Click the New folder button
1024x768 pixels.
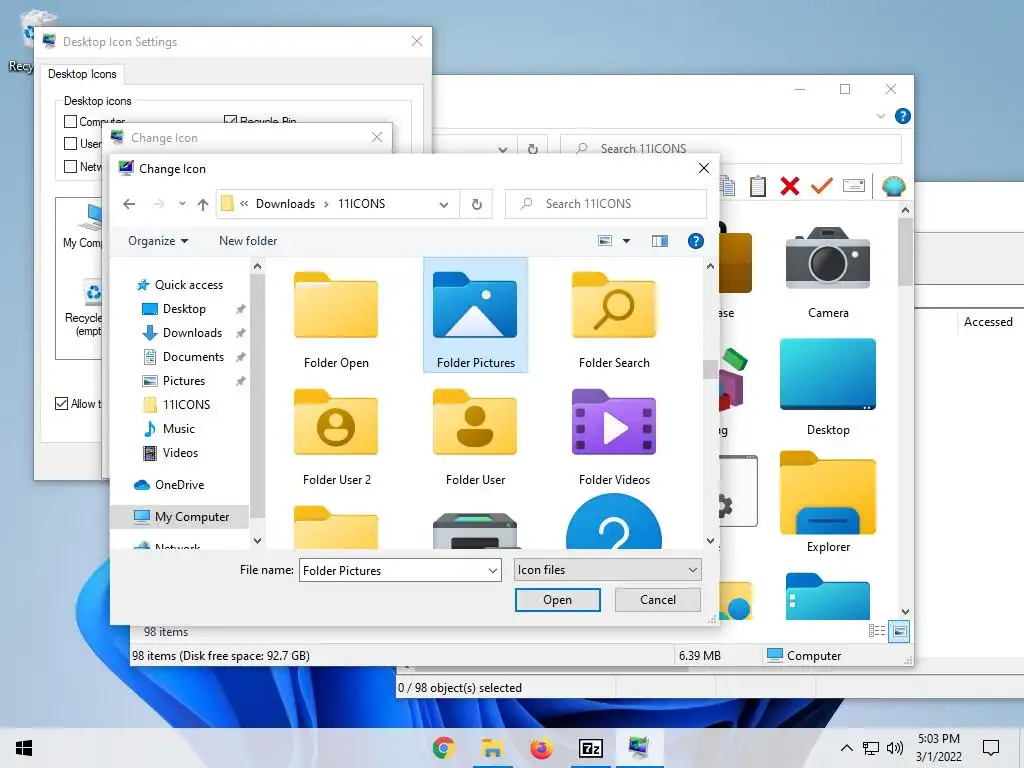pyautogui.click(x=248, y=241)
